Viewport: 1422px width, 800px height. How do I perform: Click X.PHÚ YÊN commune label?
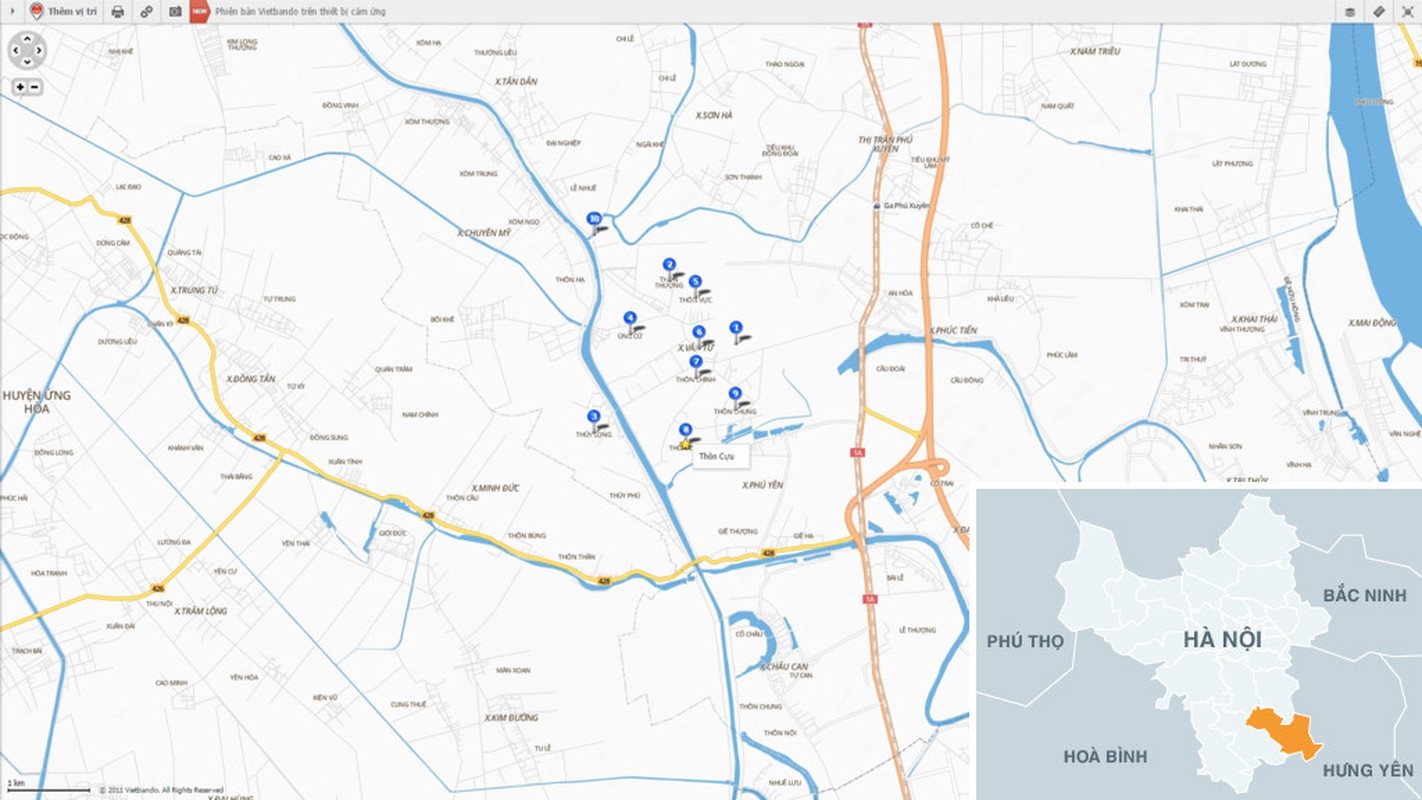point(762,485)
